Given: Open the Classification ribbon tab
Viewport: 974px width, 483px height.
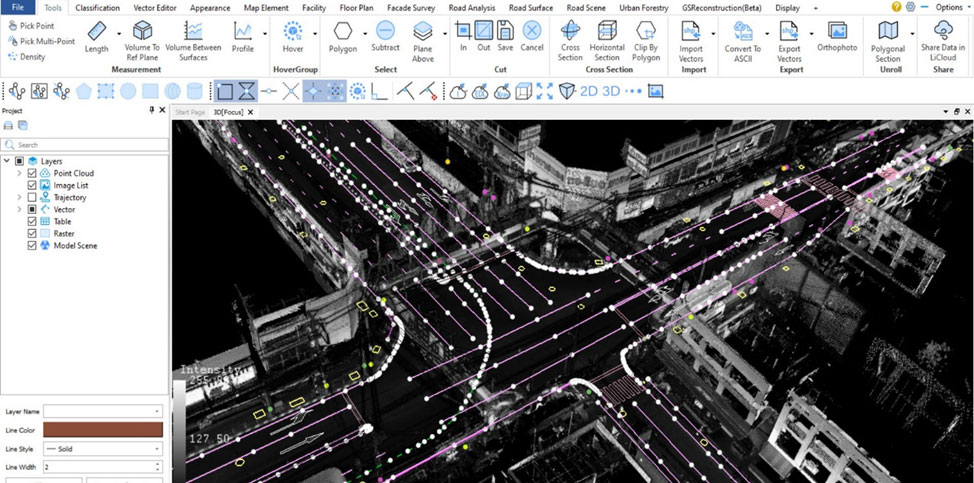Looking at the screenshot, I should click(97, 7).
